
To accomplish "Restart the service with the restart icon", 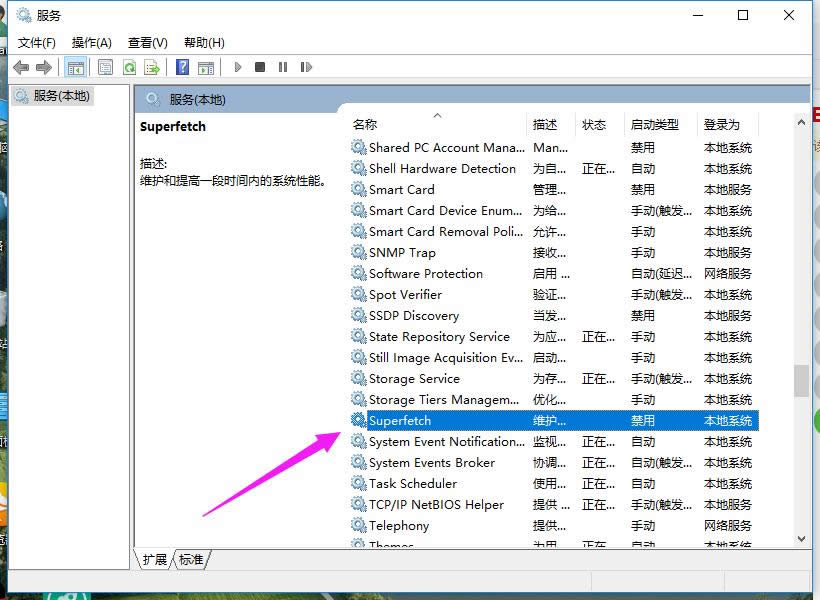I will (x=306, y=66).
